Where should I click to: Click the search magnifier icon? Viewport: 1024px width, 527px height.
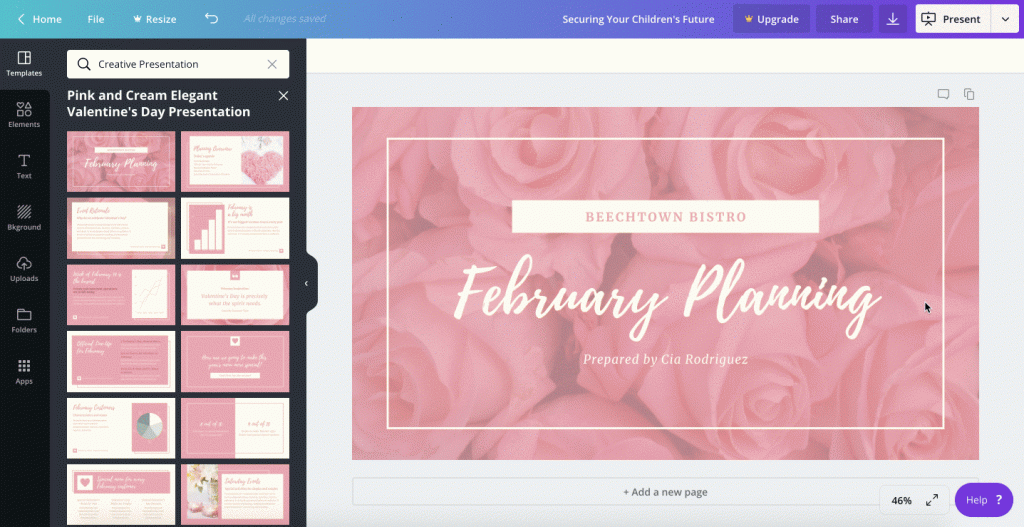(84, 64)
